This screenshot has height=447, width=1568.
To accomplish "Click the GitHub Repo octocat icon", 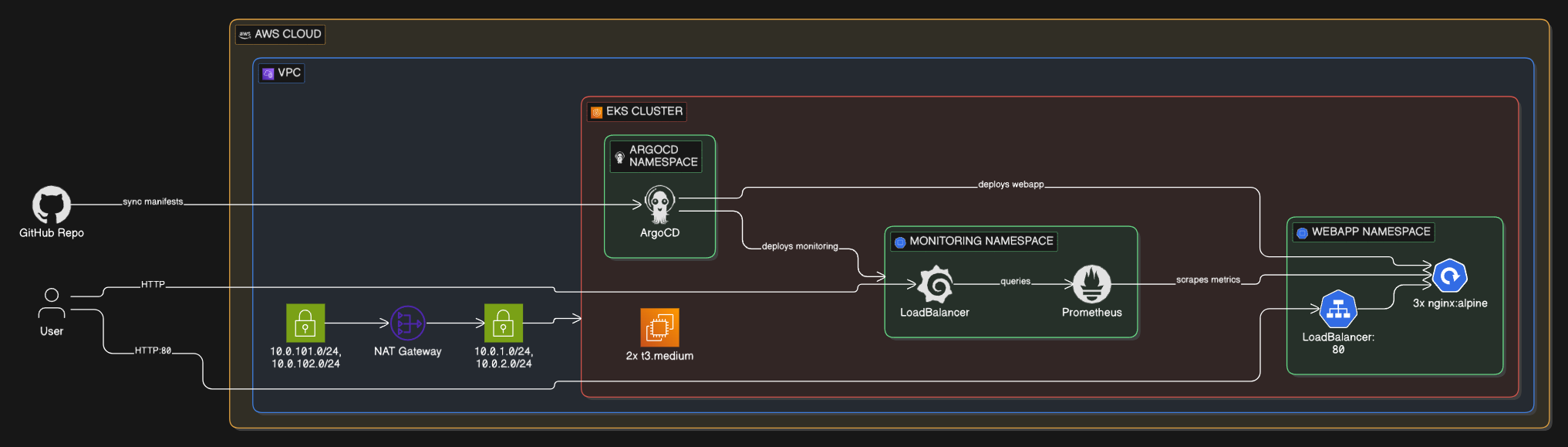I will tap(52, 205).
